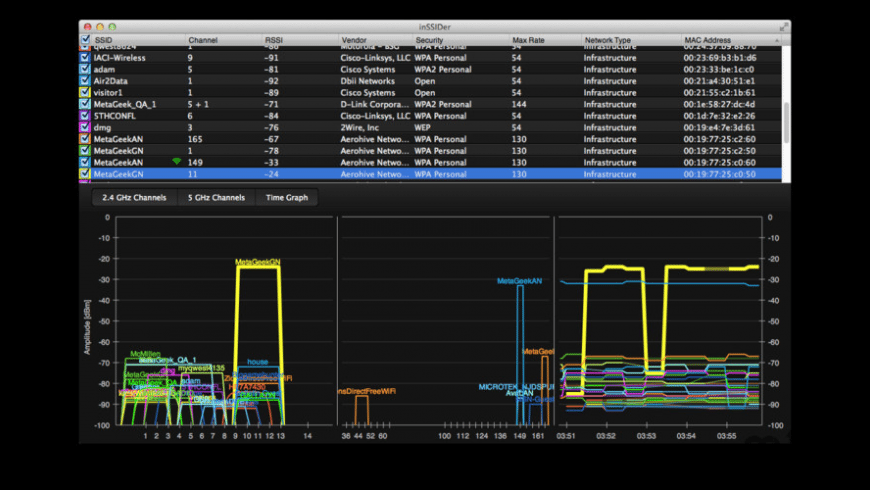Uncheck the visitor1 network checkbox
Screen dimensions: 870x490
coord(85,92)
